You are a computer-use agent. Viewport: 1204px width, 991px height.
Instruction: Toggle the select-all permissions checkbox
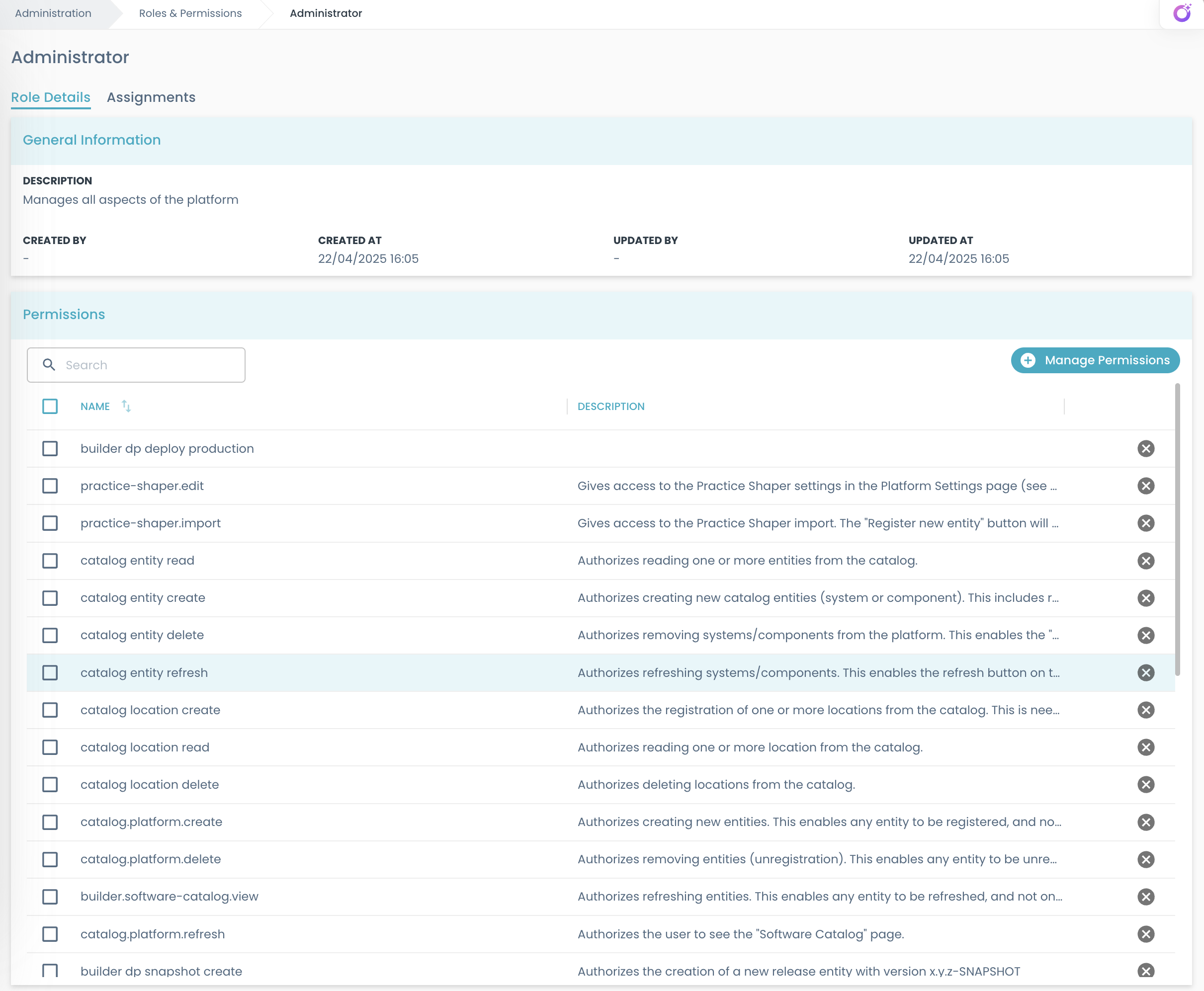(50, 407)
